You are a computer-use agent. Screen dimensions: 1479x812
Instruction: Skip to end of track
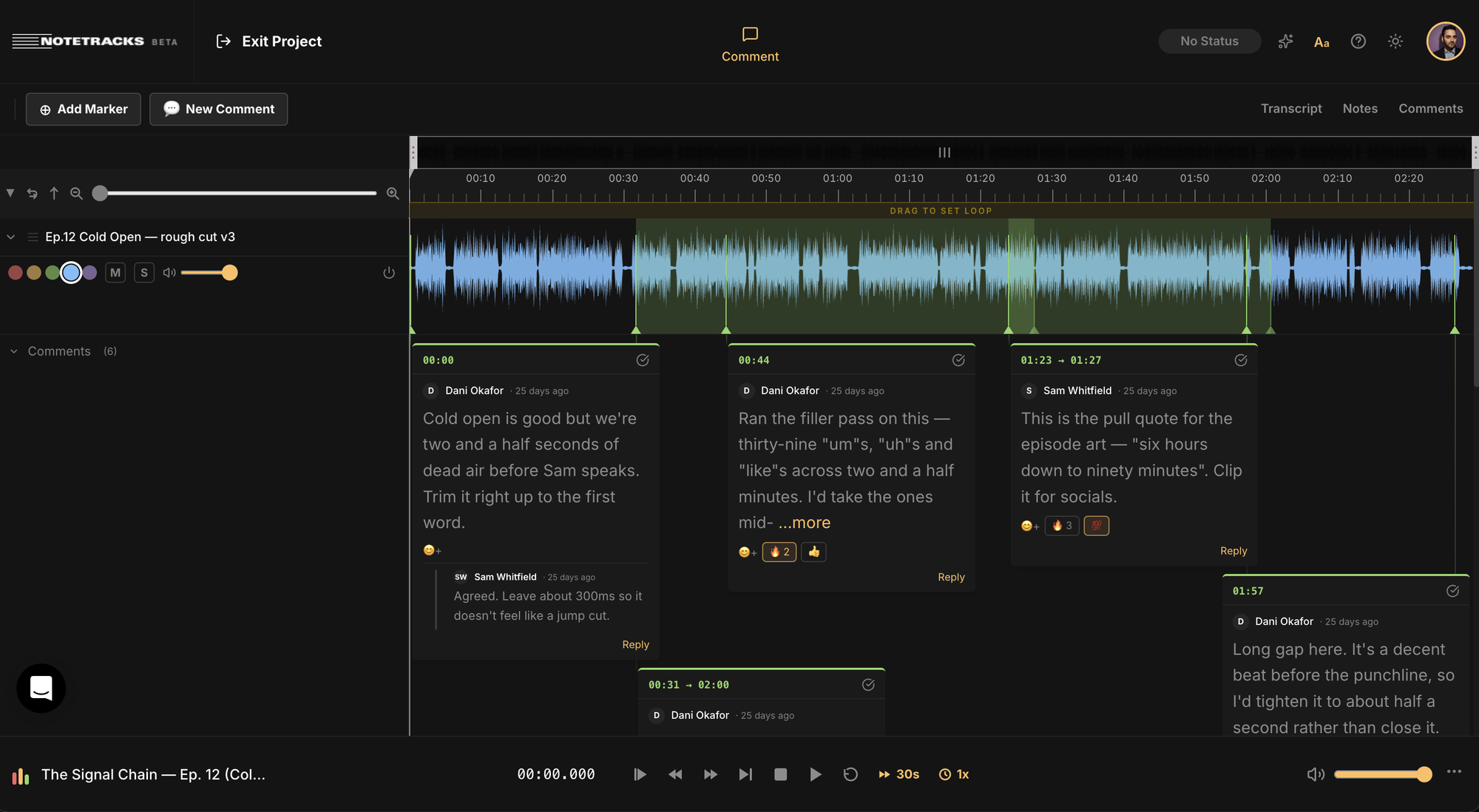pos(745,774)
